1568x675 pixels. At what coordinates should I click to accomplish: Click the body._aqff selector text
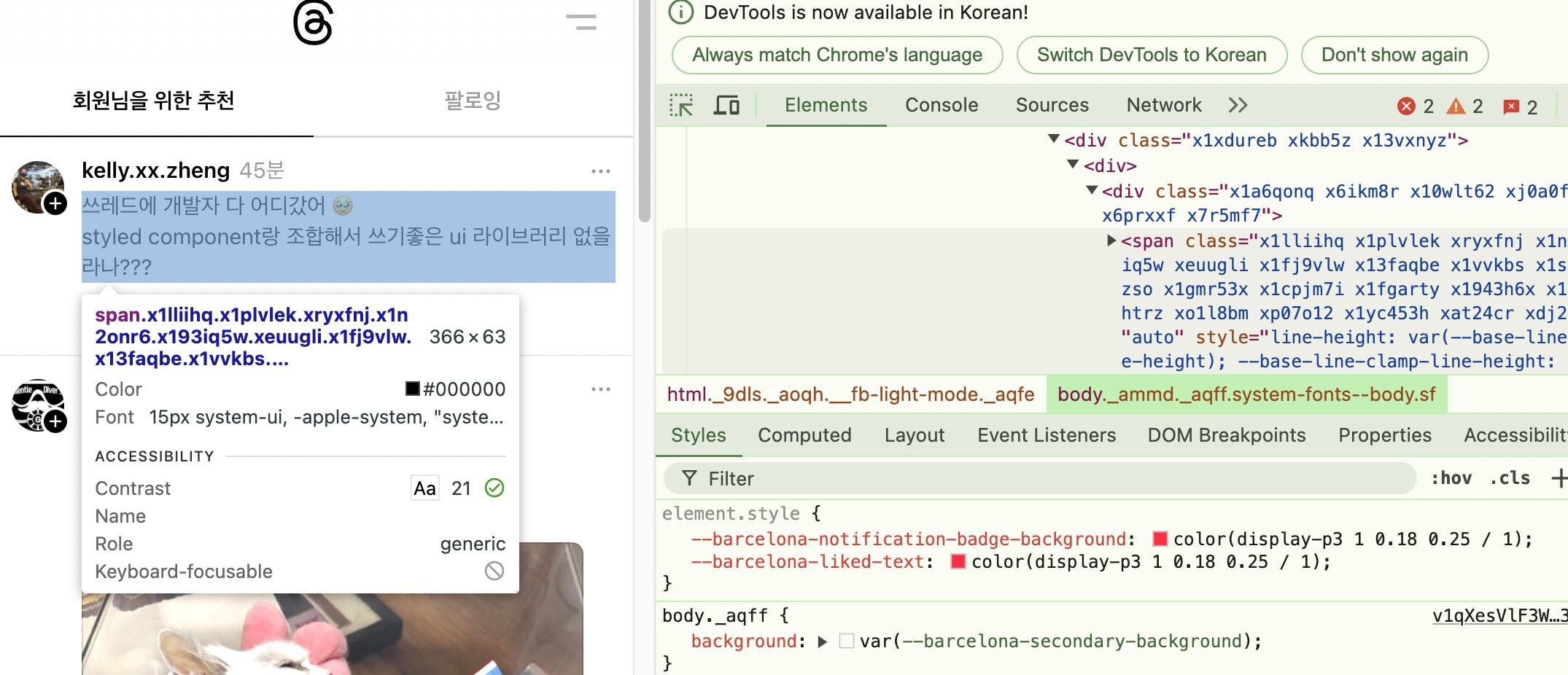point(715,616)
